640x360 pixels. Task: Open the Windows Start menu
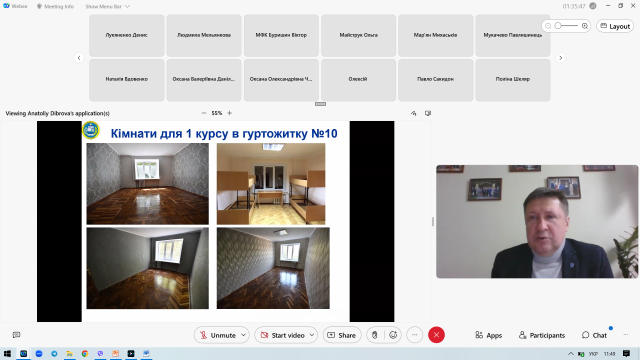[x=7, y=353]
